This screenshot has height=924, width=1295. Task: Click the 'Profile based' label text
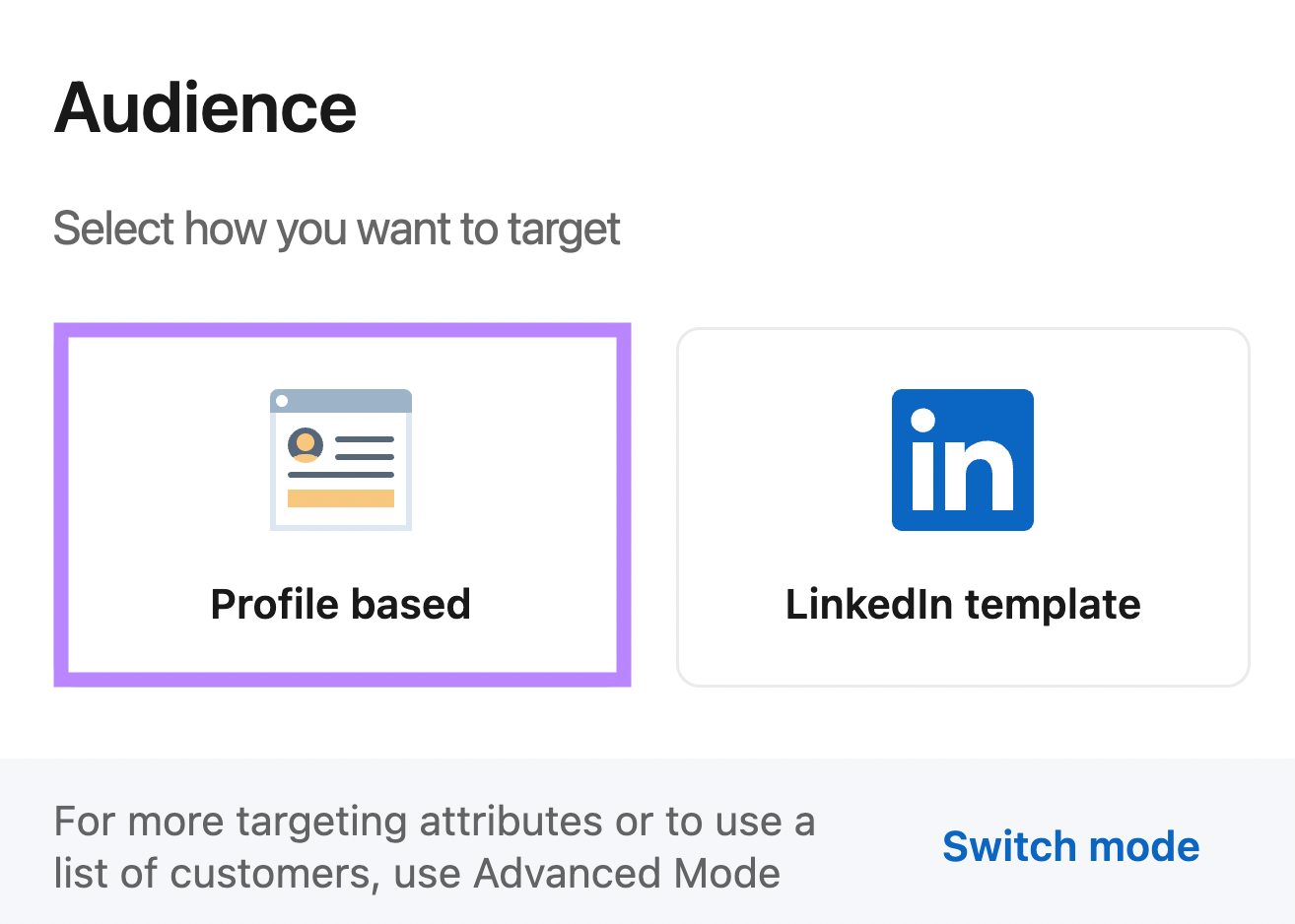pos(341,604)
